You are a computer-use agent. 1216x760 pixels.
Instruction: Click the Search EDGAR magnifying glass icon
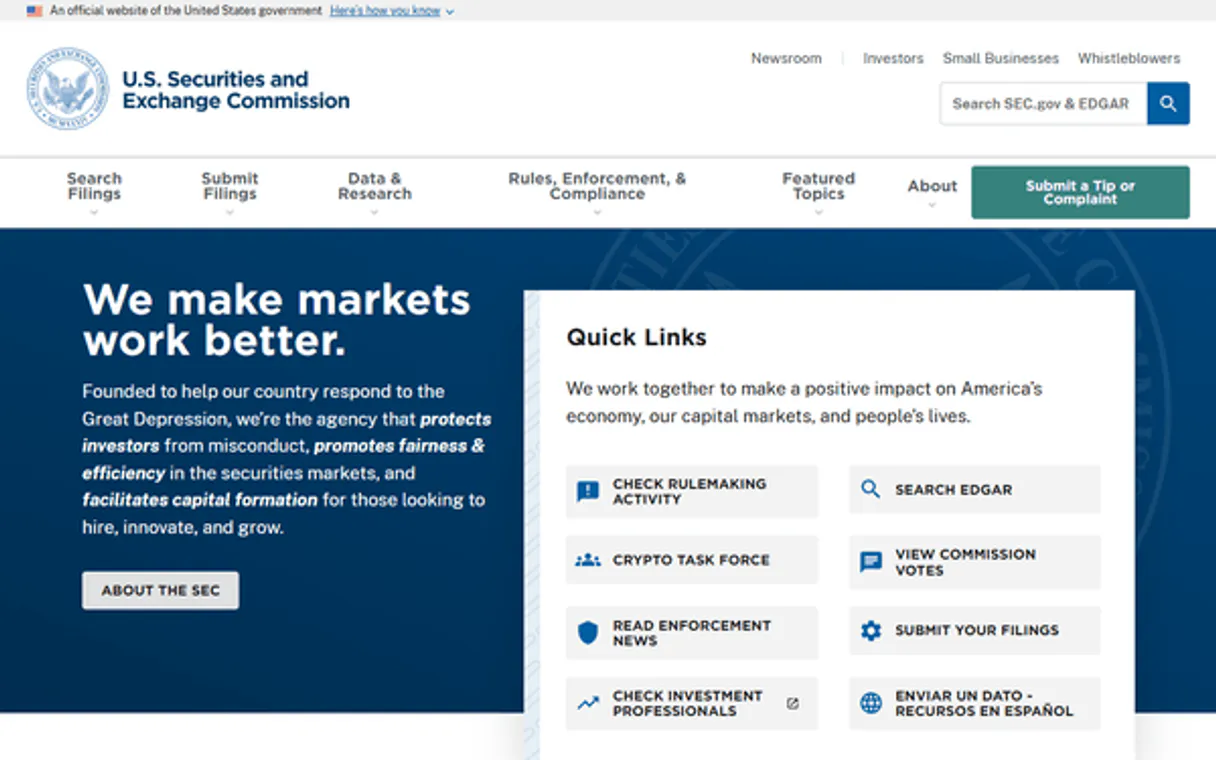tap(871, 489)
